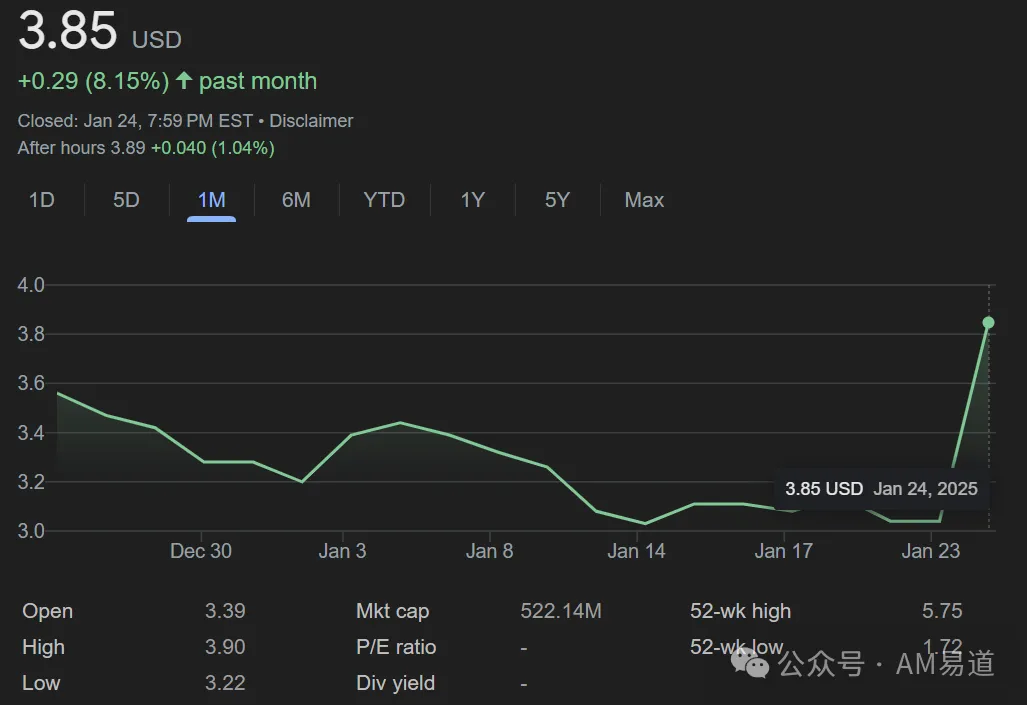Switch chart to YTD view

[384, 200]
